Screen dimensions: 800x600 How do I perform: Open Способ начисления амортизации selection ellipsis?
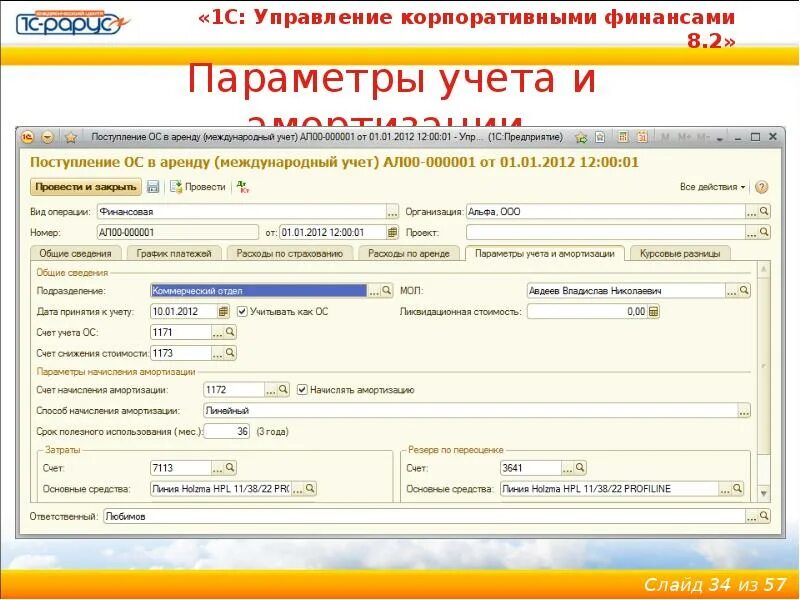[744, 411]
